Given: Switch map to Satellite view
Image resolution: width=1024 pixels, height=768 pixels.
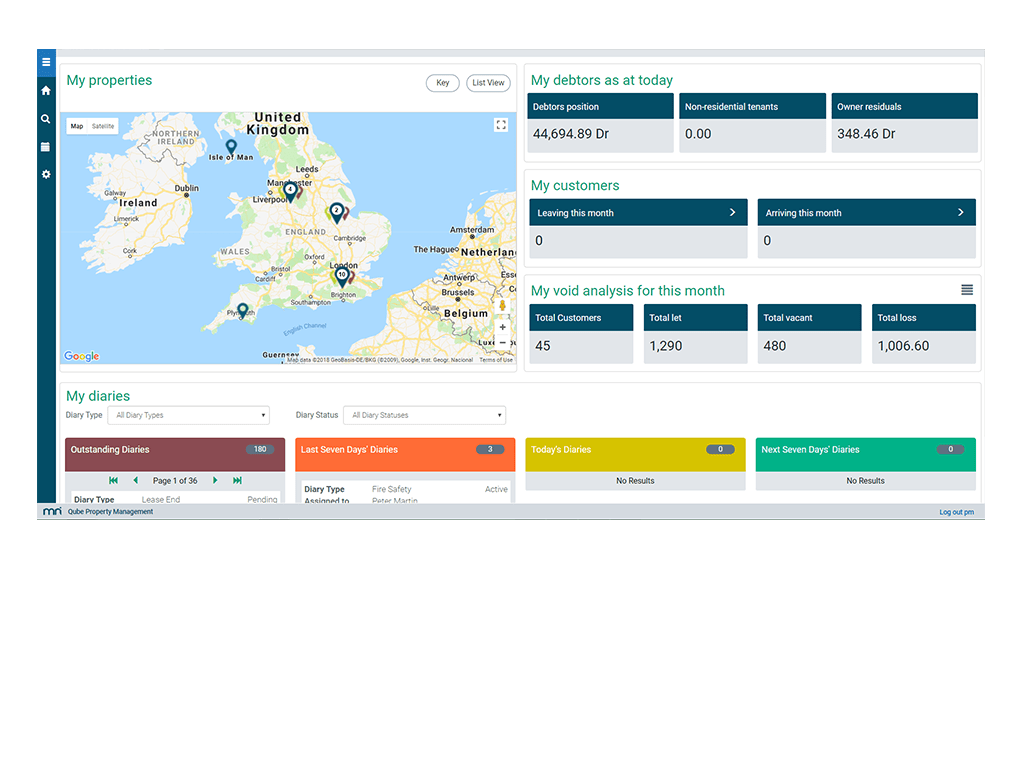Looking at the screenshot, I should click(103, 127).
